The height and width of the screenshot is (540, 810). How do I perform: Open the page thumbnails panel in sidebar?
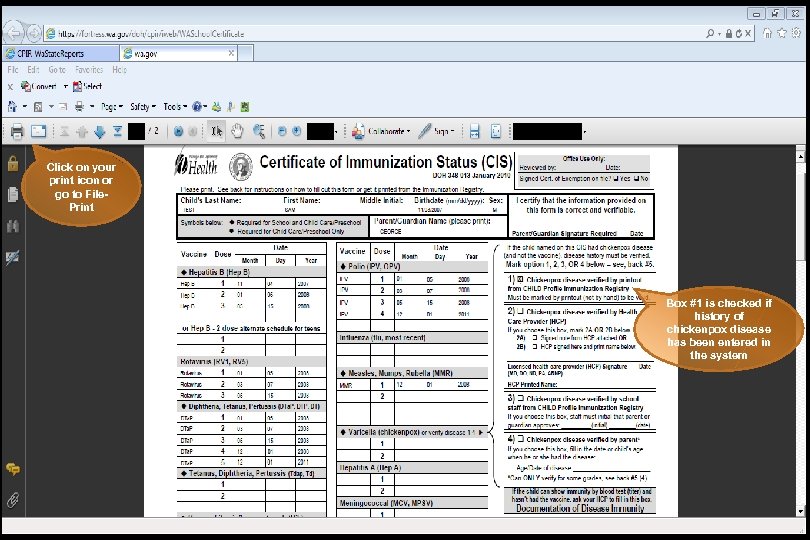13,194
